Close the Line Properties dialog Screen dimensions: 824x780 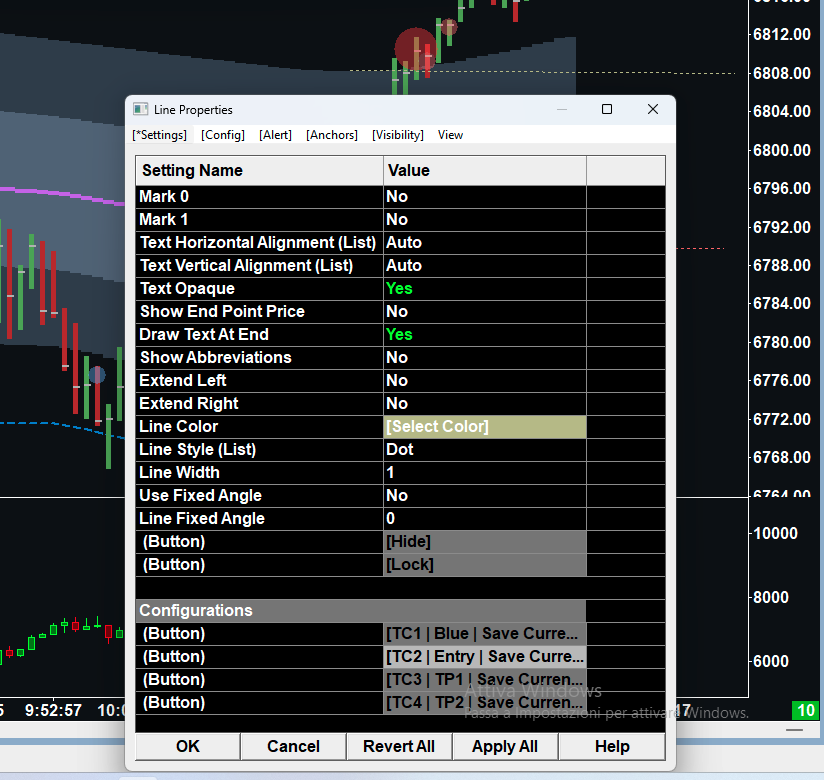(x=653, y=109)
